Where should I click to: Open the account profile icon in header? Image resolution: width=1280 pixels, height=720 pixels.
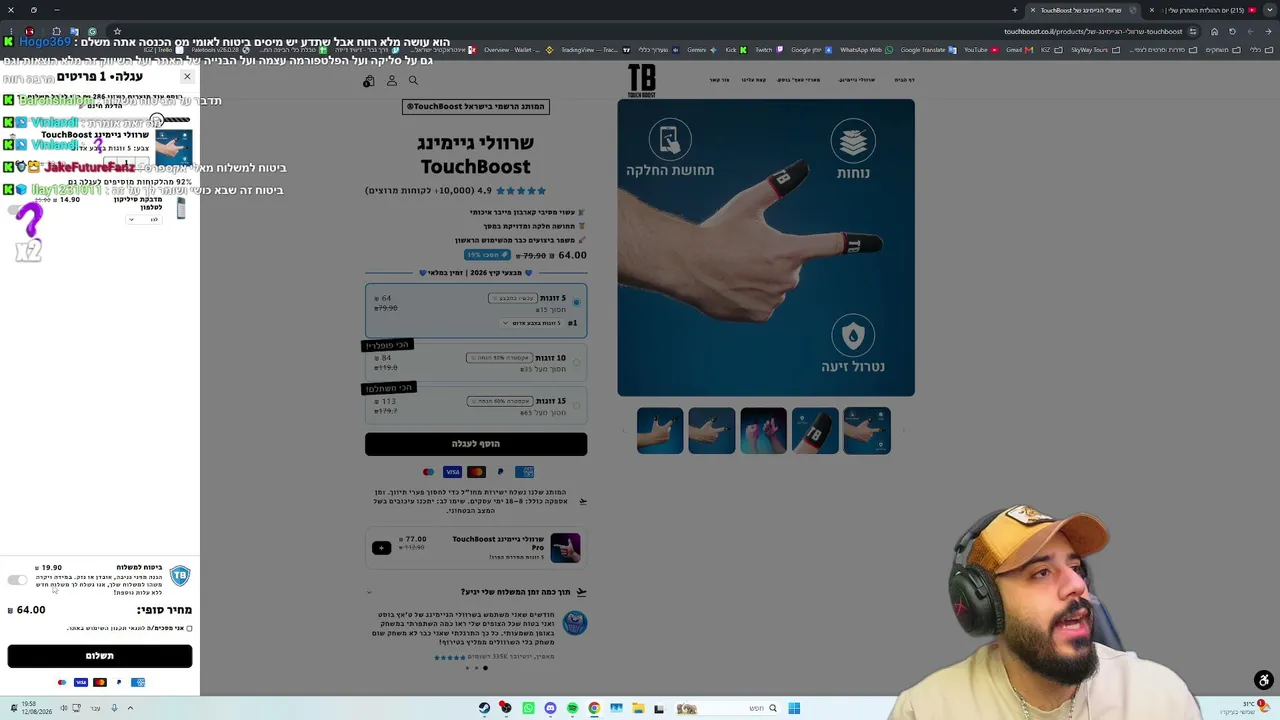392,81
